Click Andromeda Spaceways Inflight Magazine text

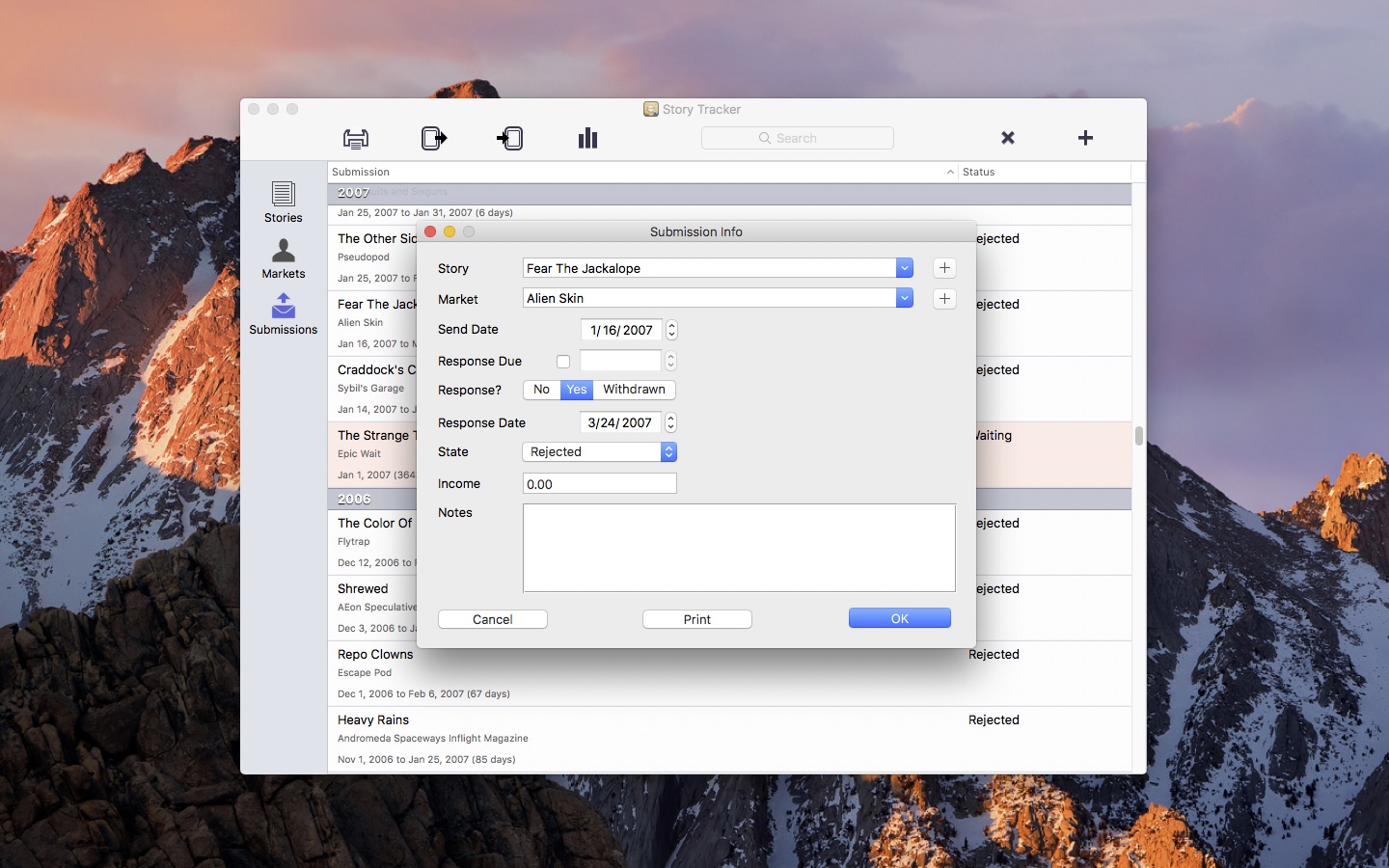click(433, 739)
